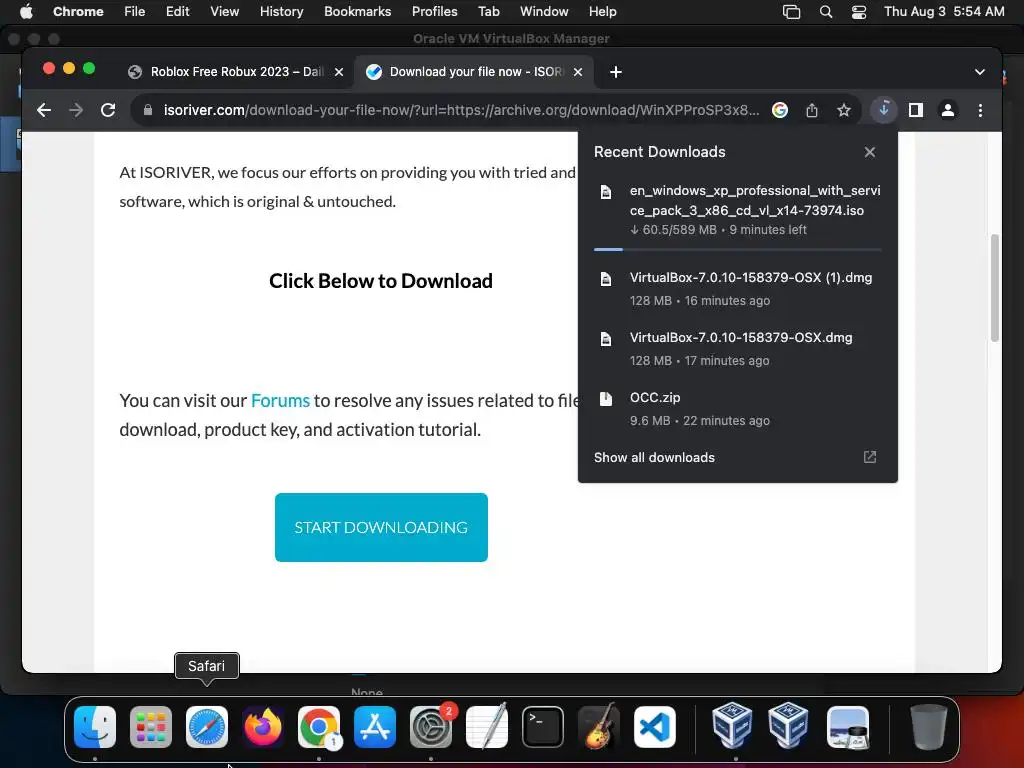Launch Firefox from the Dock
Image resolution: width=1024 pixels, height=768 pixels.
click(263, 727)
